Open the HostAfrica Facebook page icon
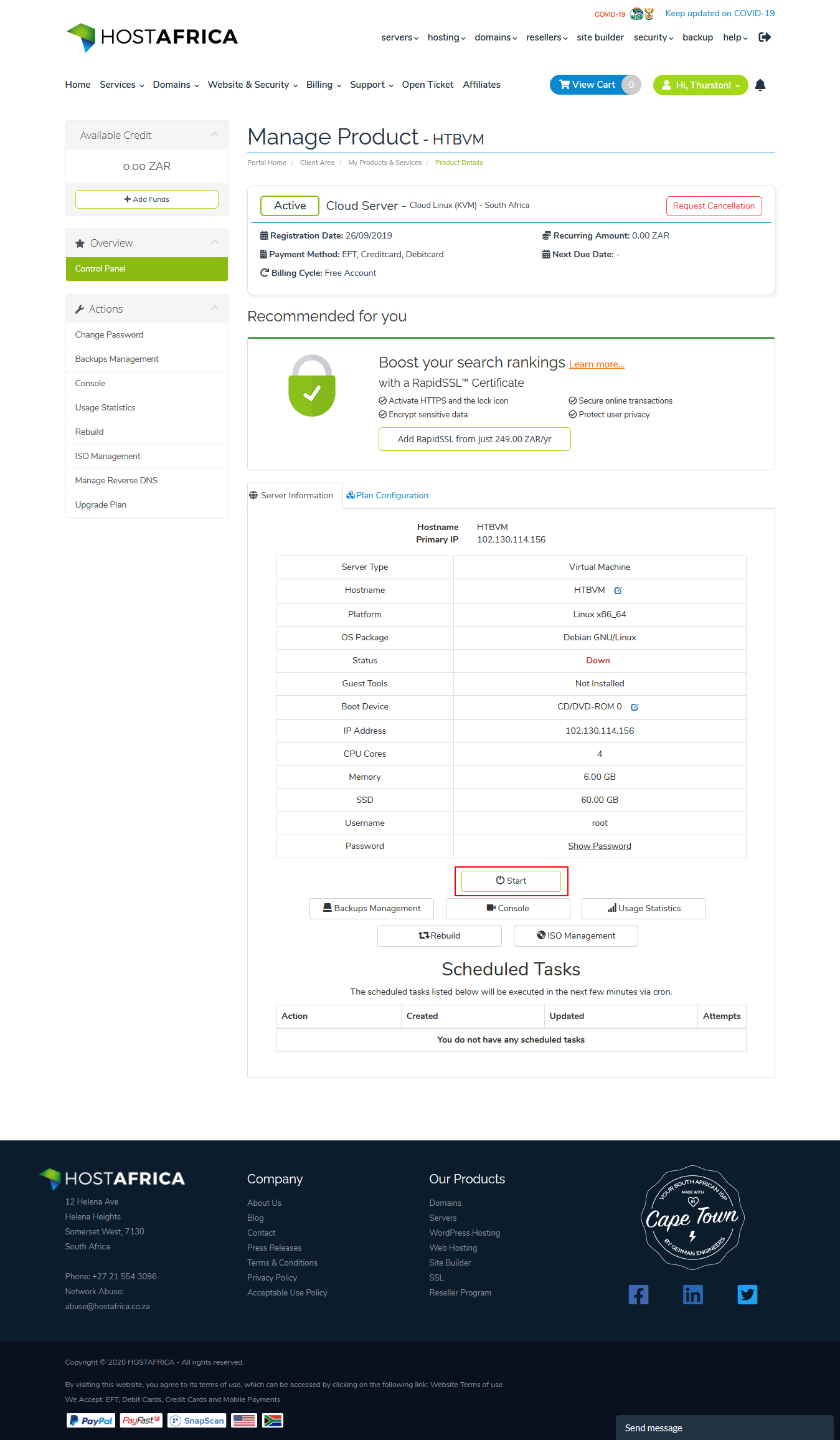840x1440 pixels. [x=638, y=1295]
